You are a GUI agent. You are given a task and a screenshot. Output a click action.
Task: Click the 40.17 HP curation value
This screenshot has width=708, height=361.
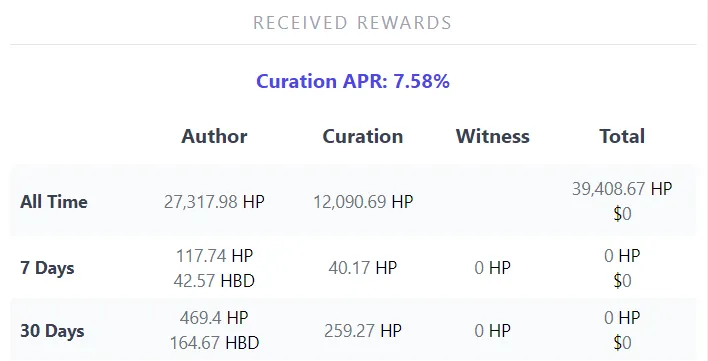363,268
